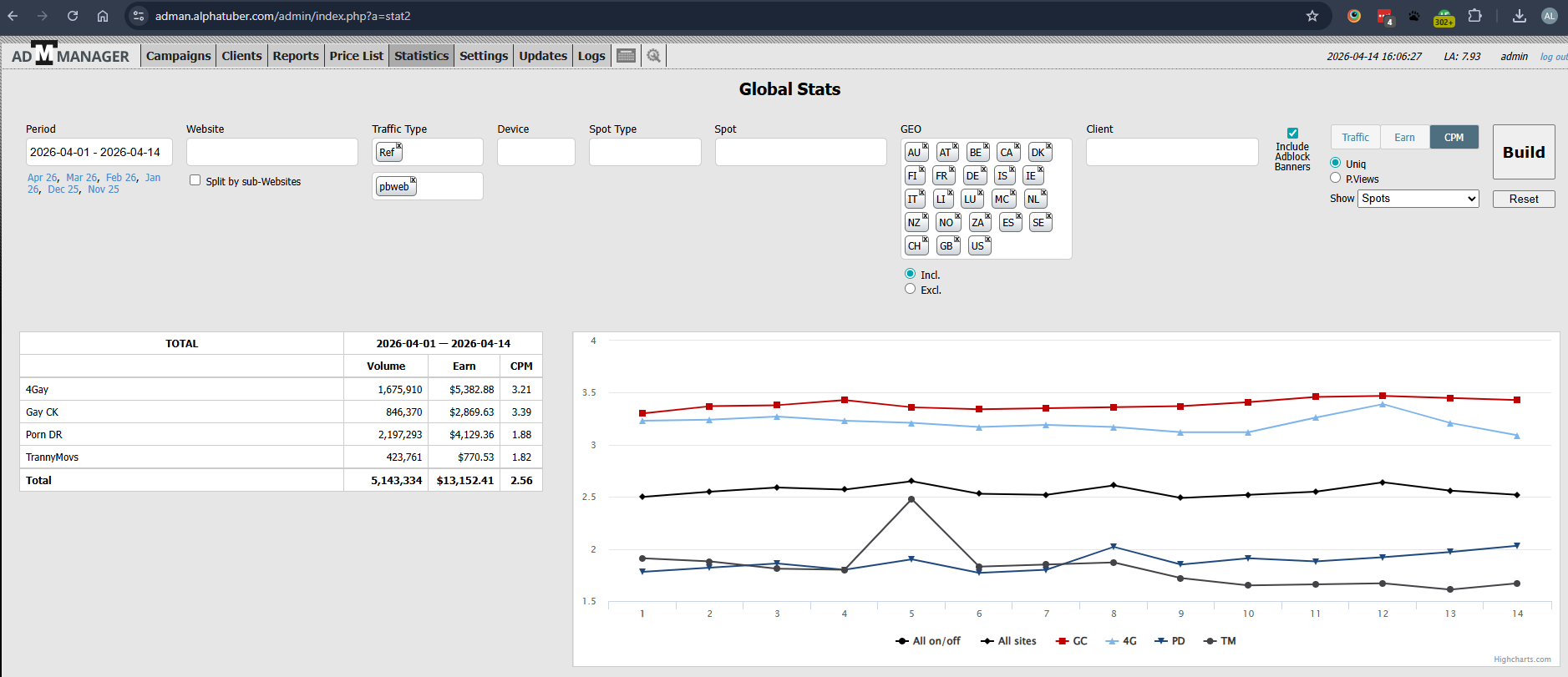Click the Build button
Image resolution: width=1568 pixels, height=677 pixels.
1524,152
